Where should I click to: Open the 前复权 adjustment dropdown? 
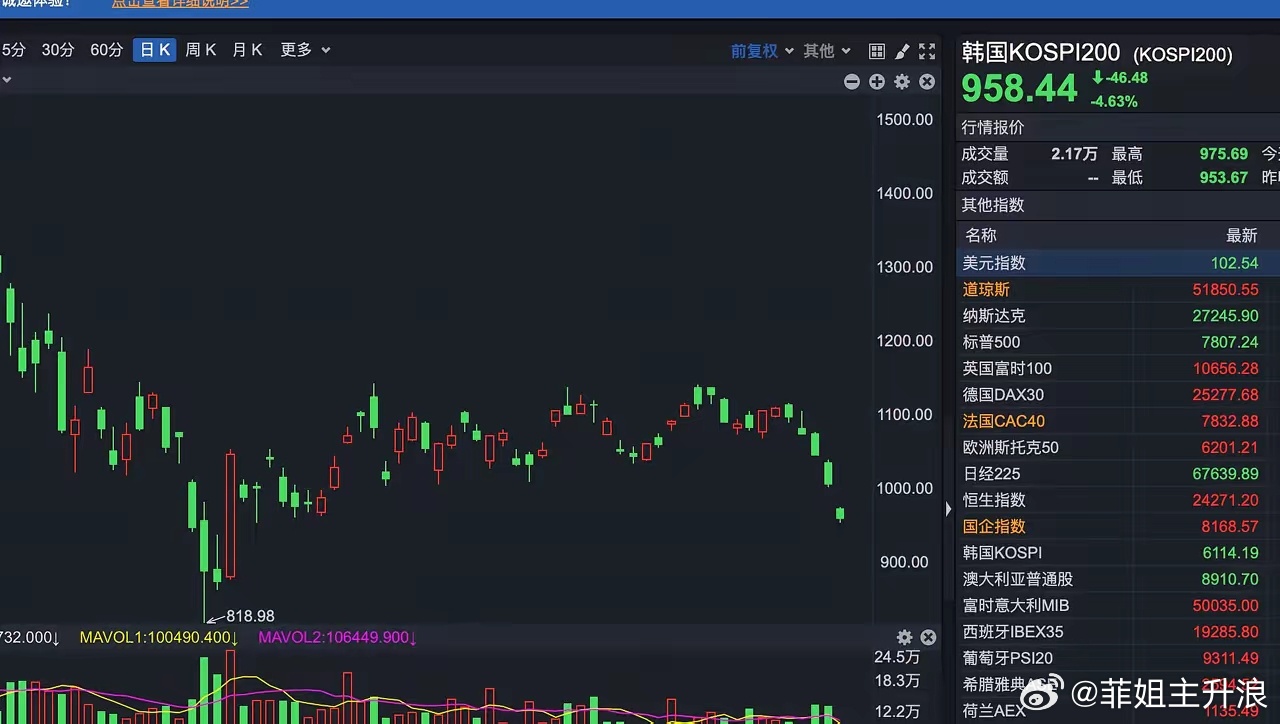pos(762,51)
